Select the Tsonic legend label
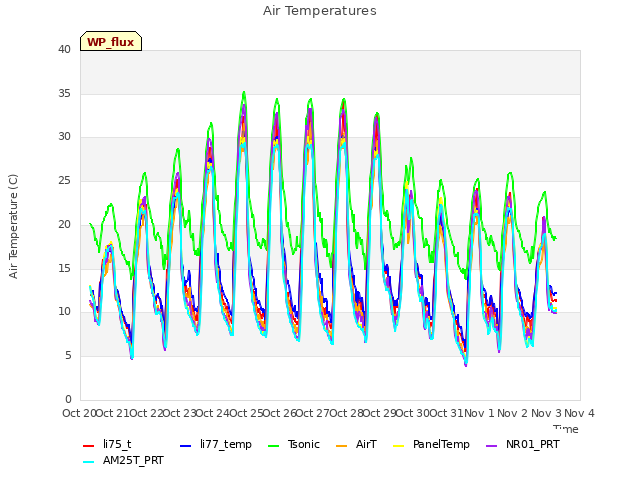The width and height of the screenshot is (640, 480). coord(304,444)
